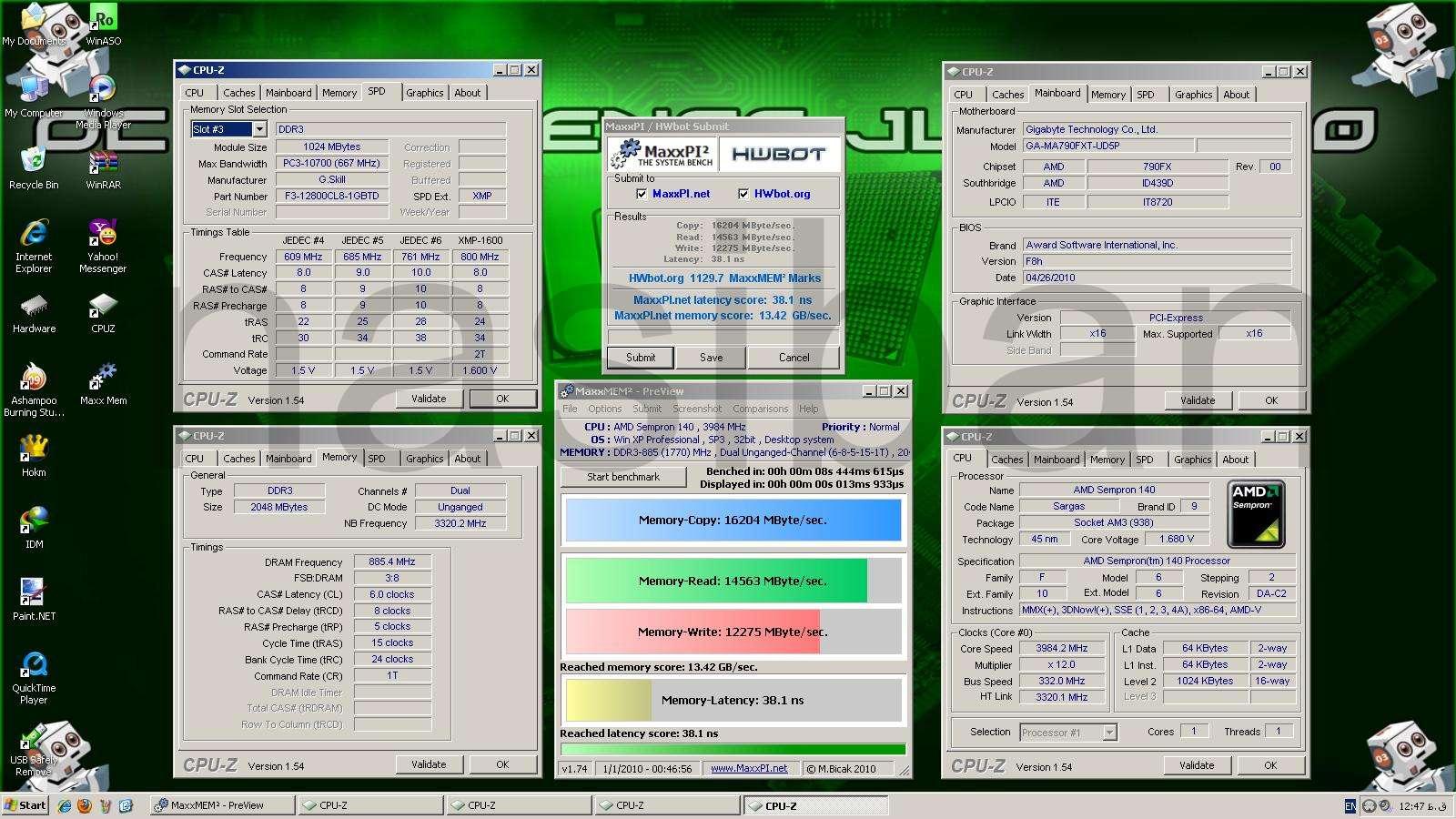Open SPD tab in CPU tab CPU-Z window

pyautogui.click(x=1145, y=460)
